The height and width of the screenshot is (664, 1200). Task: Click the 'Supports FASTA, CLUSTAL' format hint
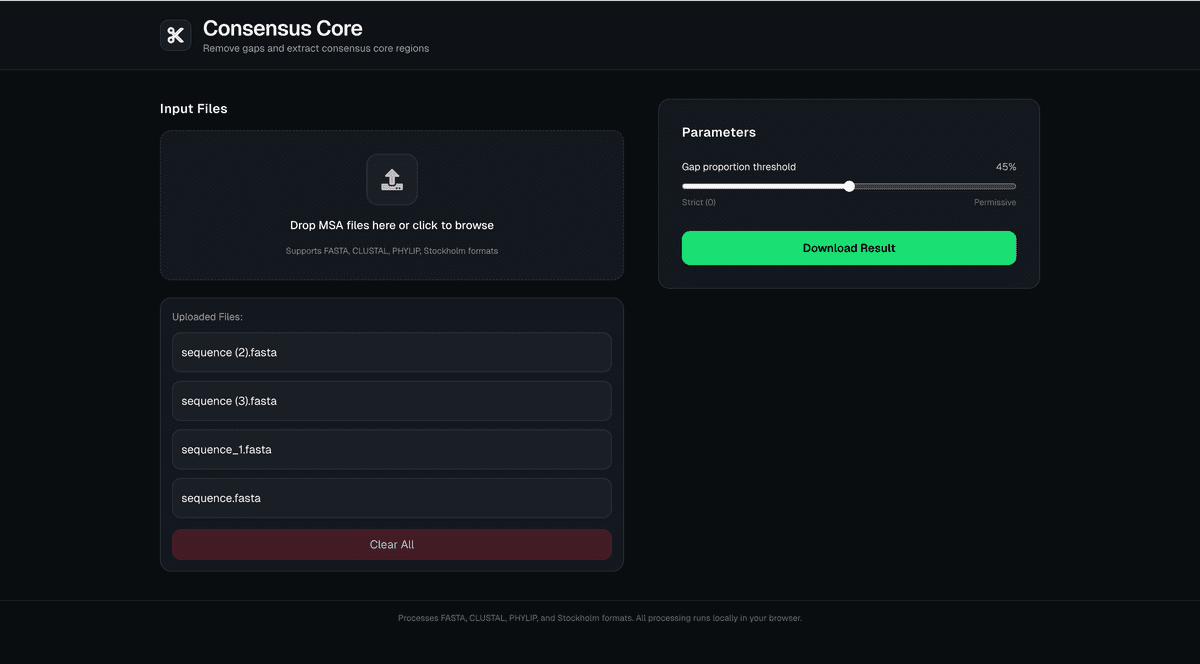point(391,250)
